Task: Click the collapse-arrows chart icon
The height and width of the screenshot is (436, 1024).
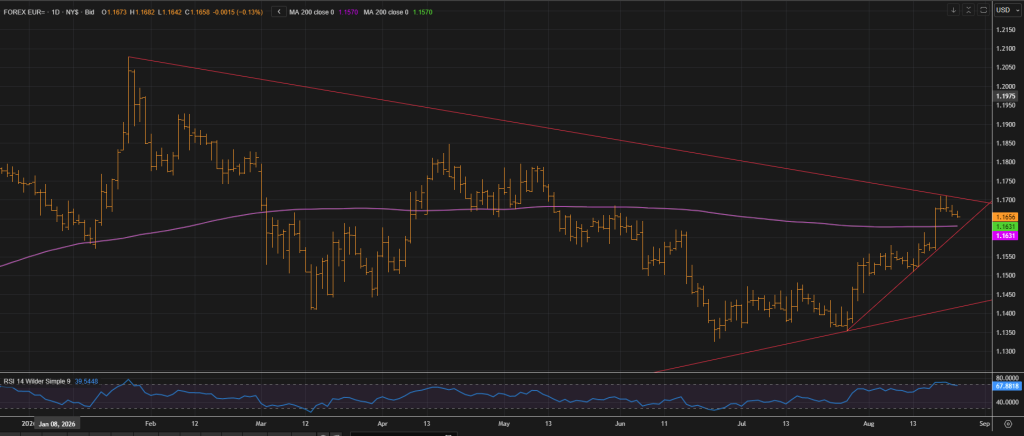Action: (968, 10)
